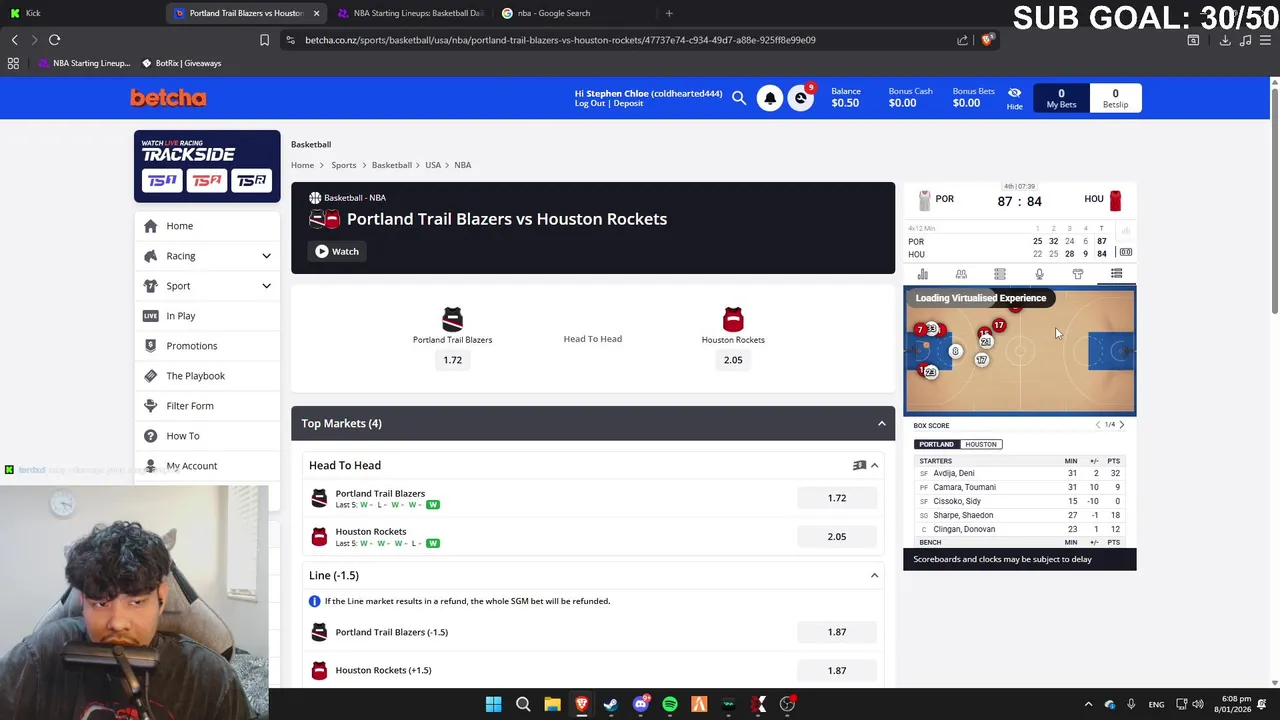This screenshot has height=720, width=1280.
Task: Open Discord from taskbar
Action: pos(641,704)
